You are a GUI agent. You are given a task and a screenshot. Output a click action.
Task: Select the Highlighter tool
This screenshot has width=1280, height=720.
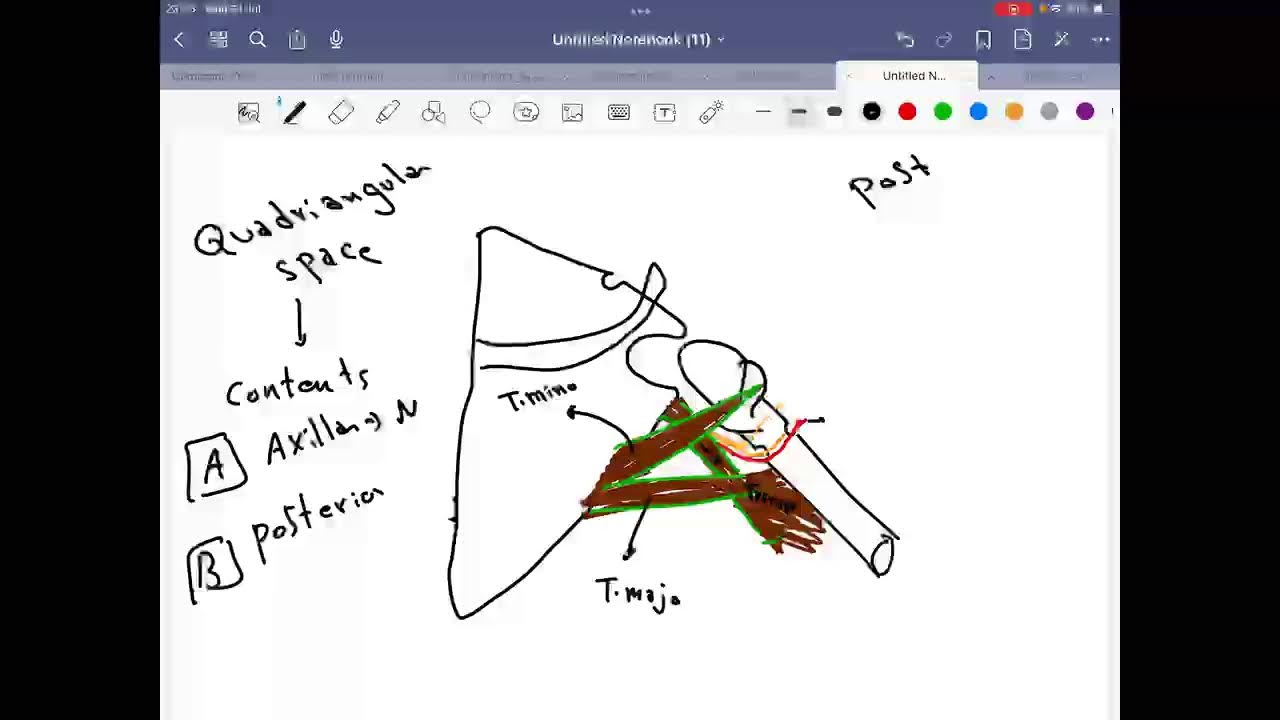(x=388, y=113)
